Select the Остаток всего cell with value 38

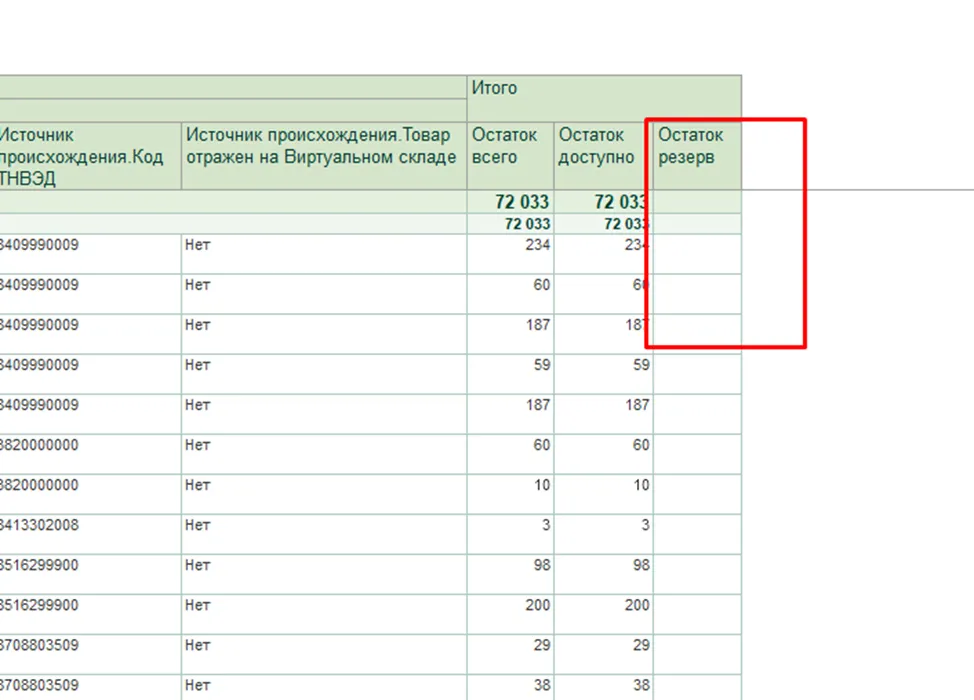(x=511, y=688)
